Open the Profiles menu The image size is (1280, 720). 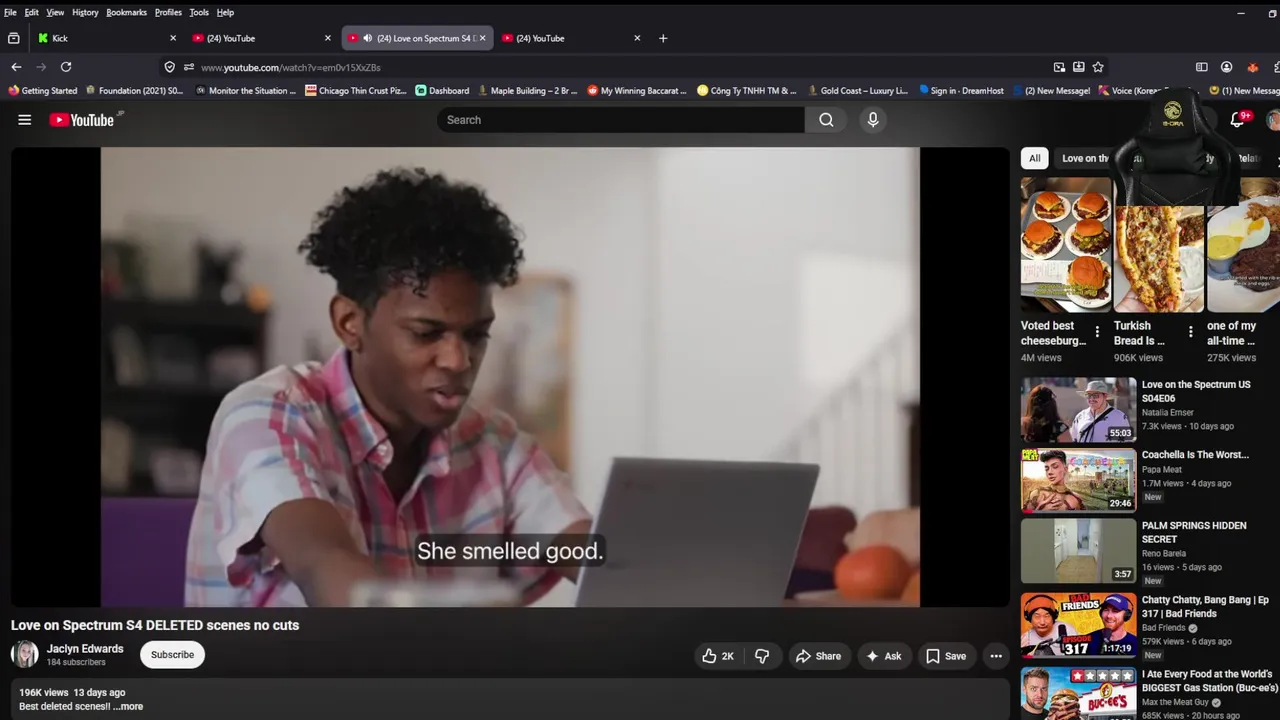tap(168, 12)
